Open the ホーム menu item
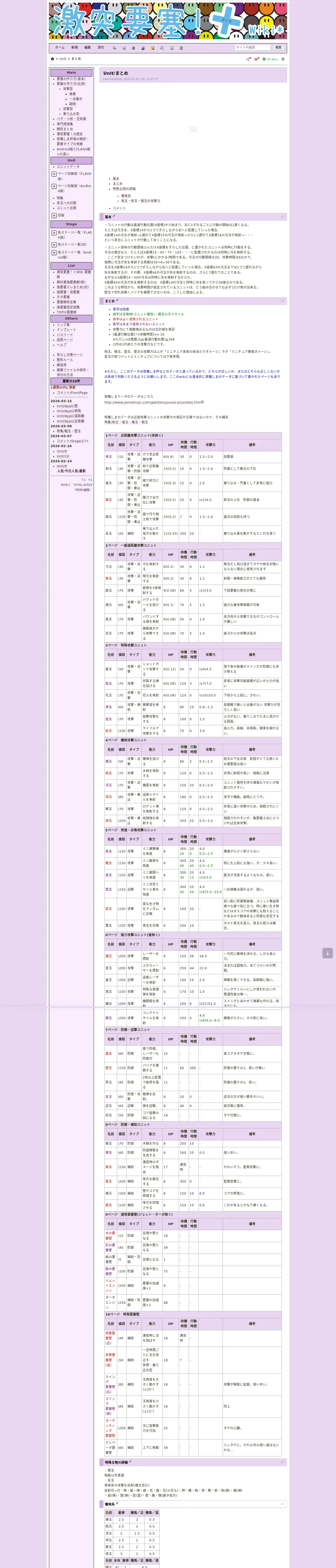336x1568 pixels. point(60,48)
